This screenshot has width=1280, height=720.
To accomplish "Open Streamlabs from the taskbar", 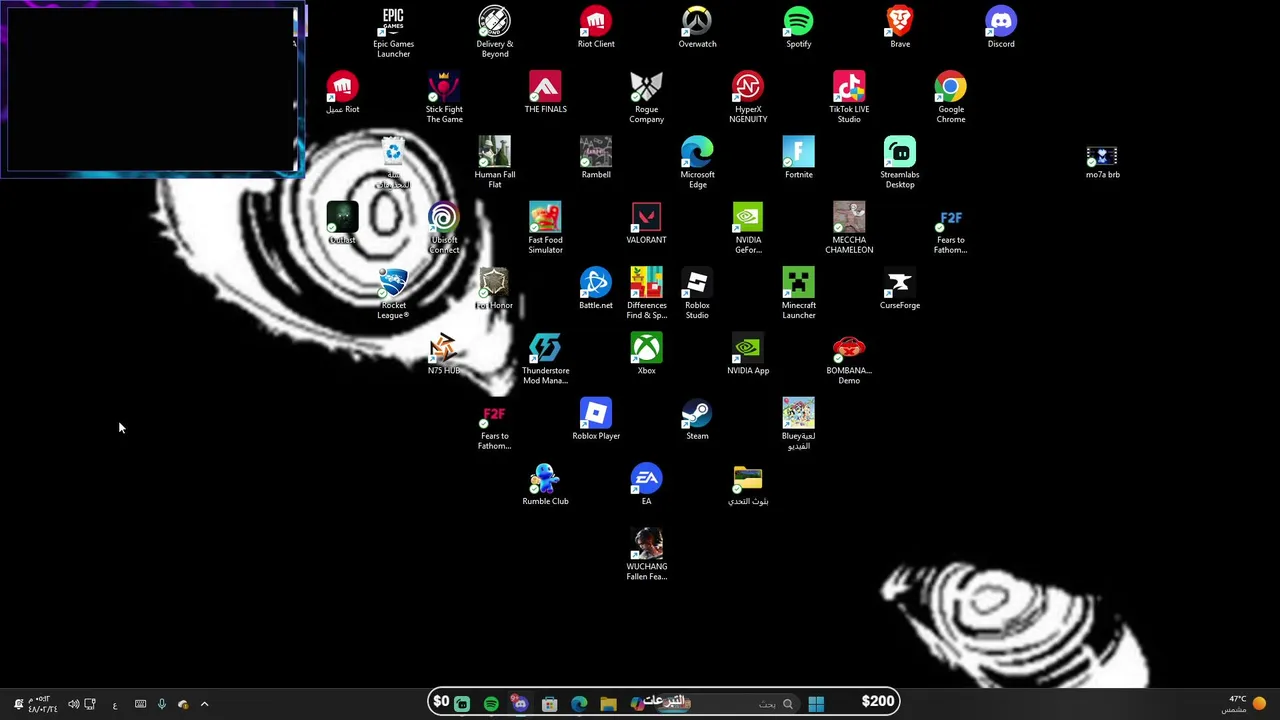I will click(x=462, y=704).
